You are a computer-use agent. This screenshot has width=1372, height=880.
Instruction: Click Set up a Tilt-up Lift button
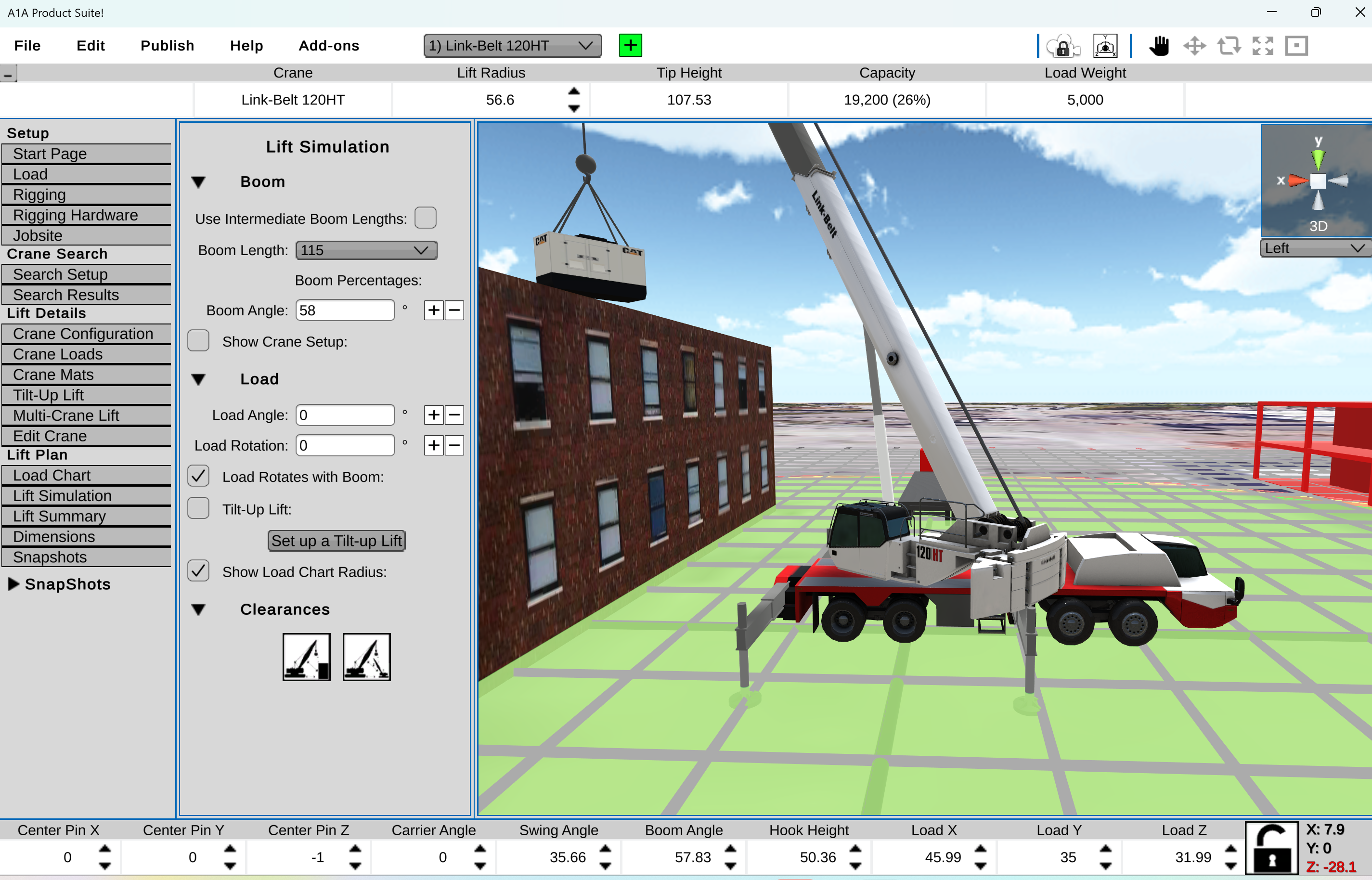(x=337, y=541)
